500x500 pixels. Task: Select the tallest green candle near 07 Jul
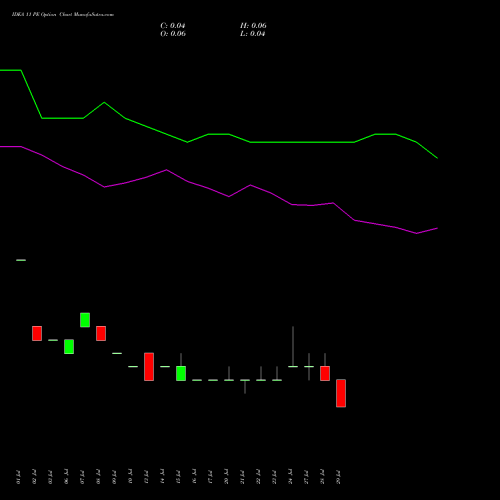pyautogui.click(x=85, y=320)
